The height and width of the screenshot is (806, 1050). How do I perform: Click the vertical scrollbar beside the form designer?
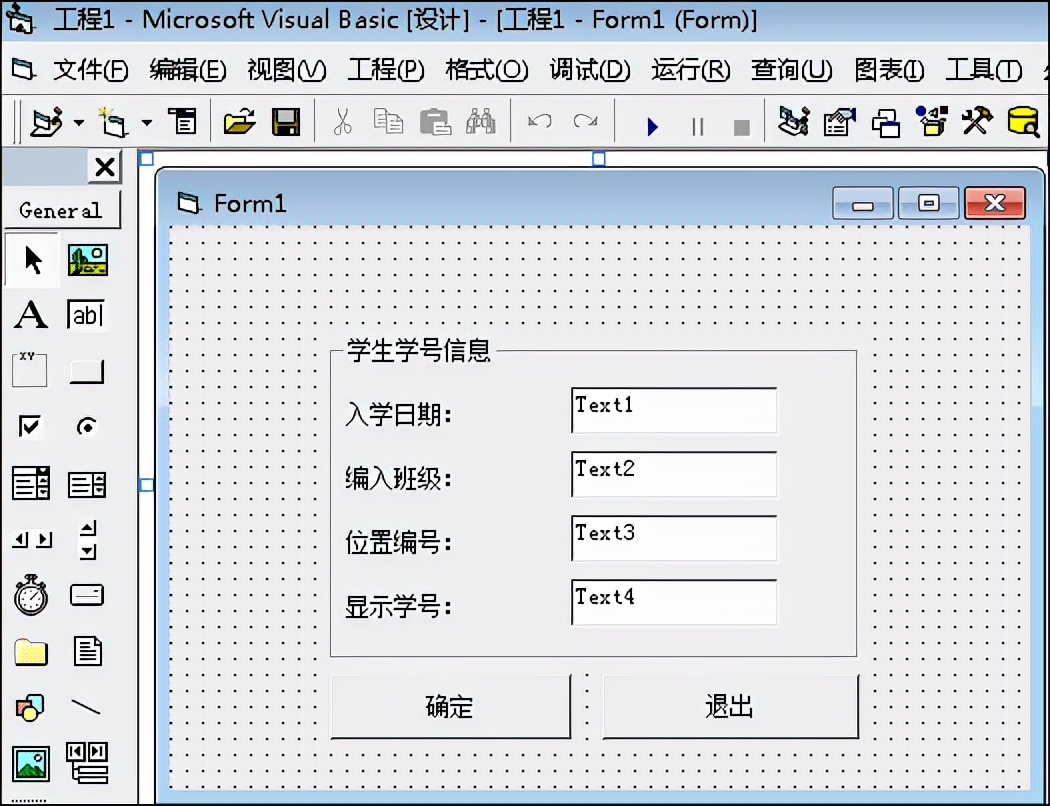[x=1036, y=450]
